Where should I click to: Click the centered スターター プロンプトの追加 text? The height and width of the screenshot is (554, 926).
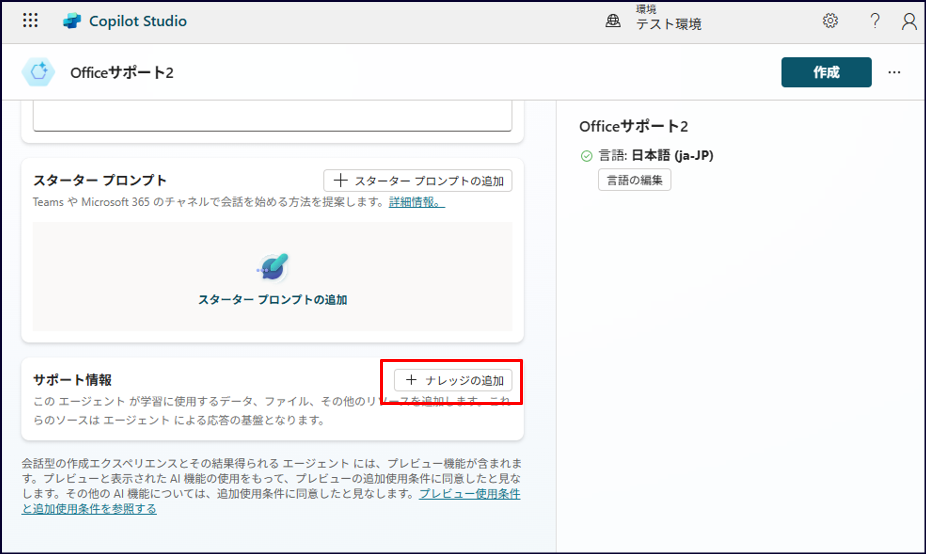pos(272,299)
